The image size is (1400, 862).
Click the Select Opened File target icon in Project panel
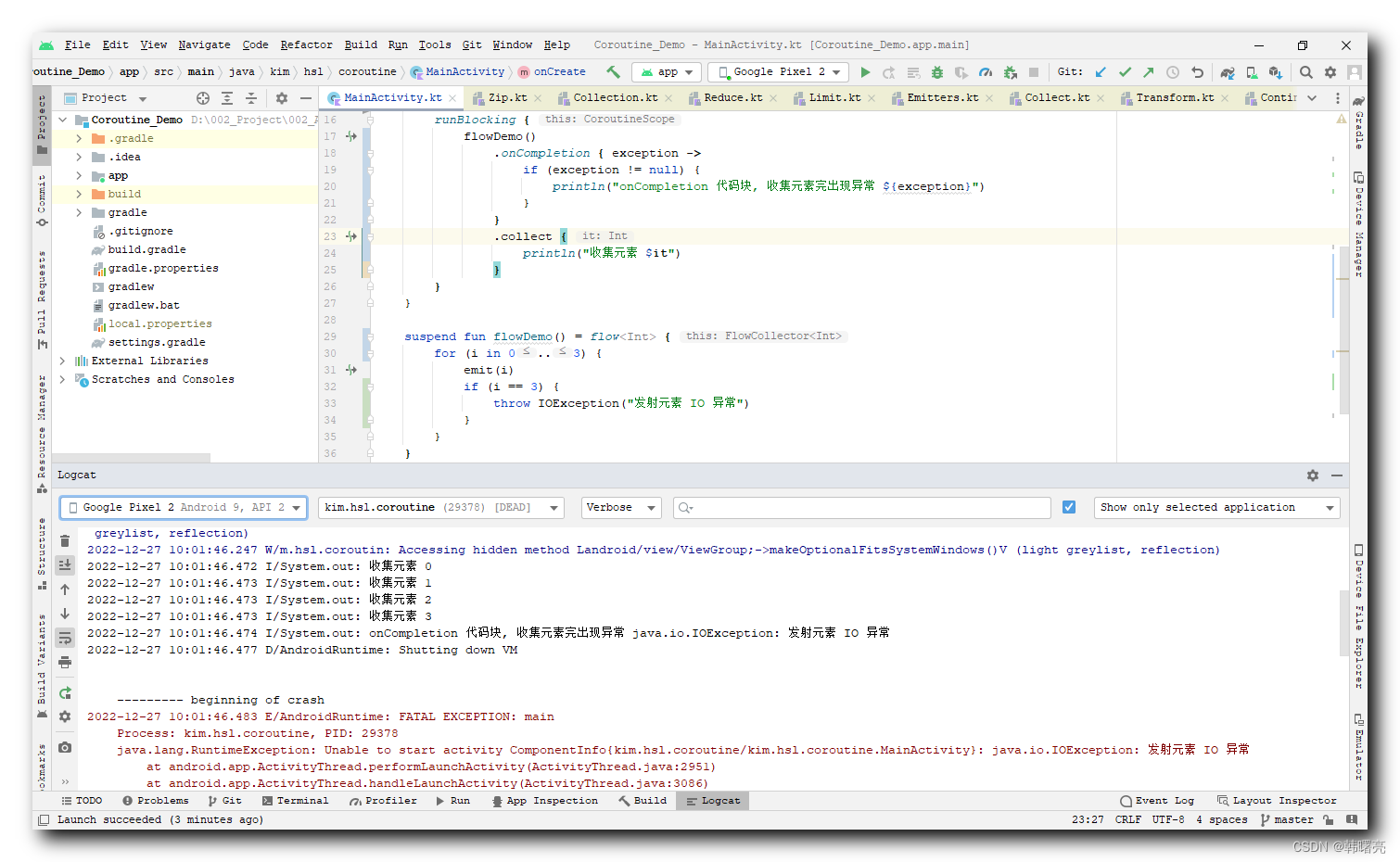tap(203, 98)
